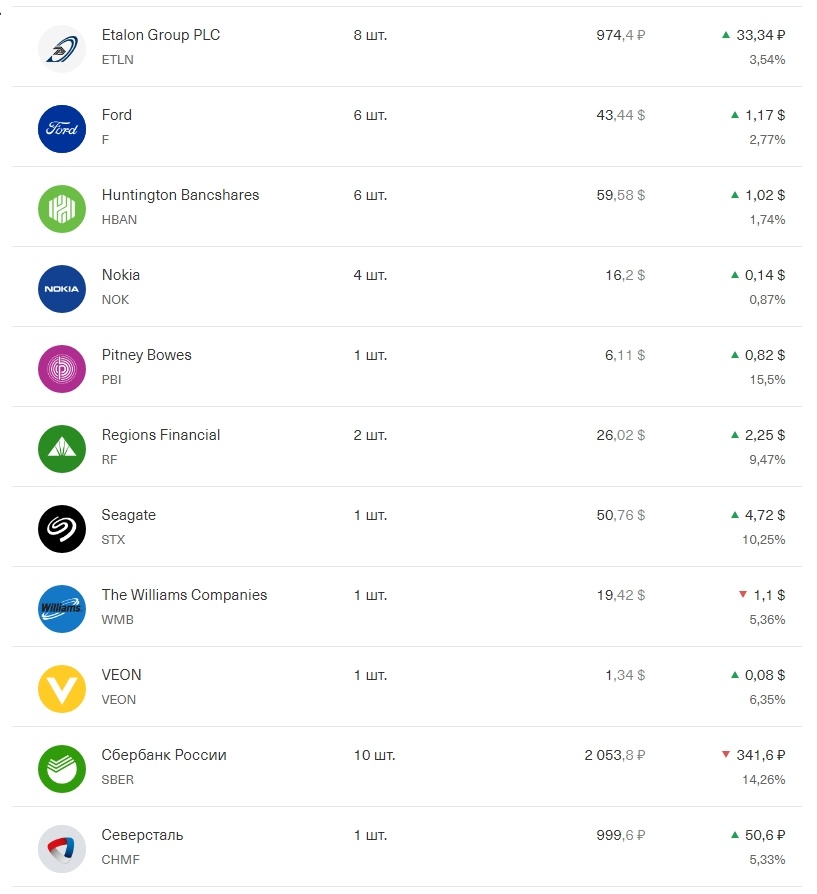Click the 16,2 $ Nokia value
This screenshot has height=894, width=817.
(625, 275)
